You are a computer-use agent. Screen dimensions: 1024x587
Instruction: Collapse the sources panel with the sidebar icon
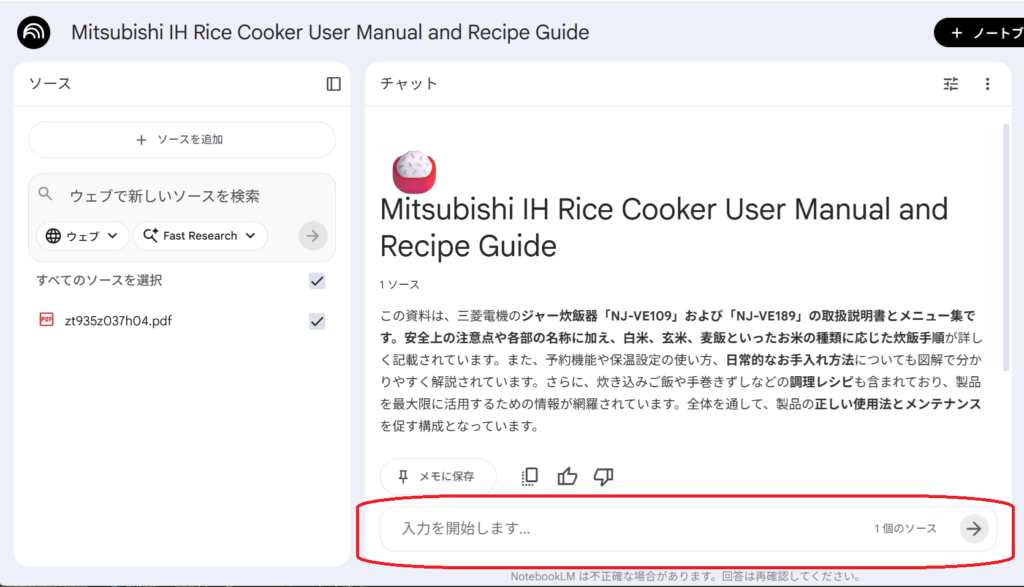coord(334,84)
